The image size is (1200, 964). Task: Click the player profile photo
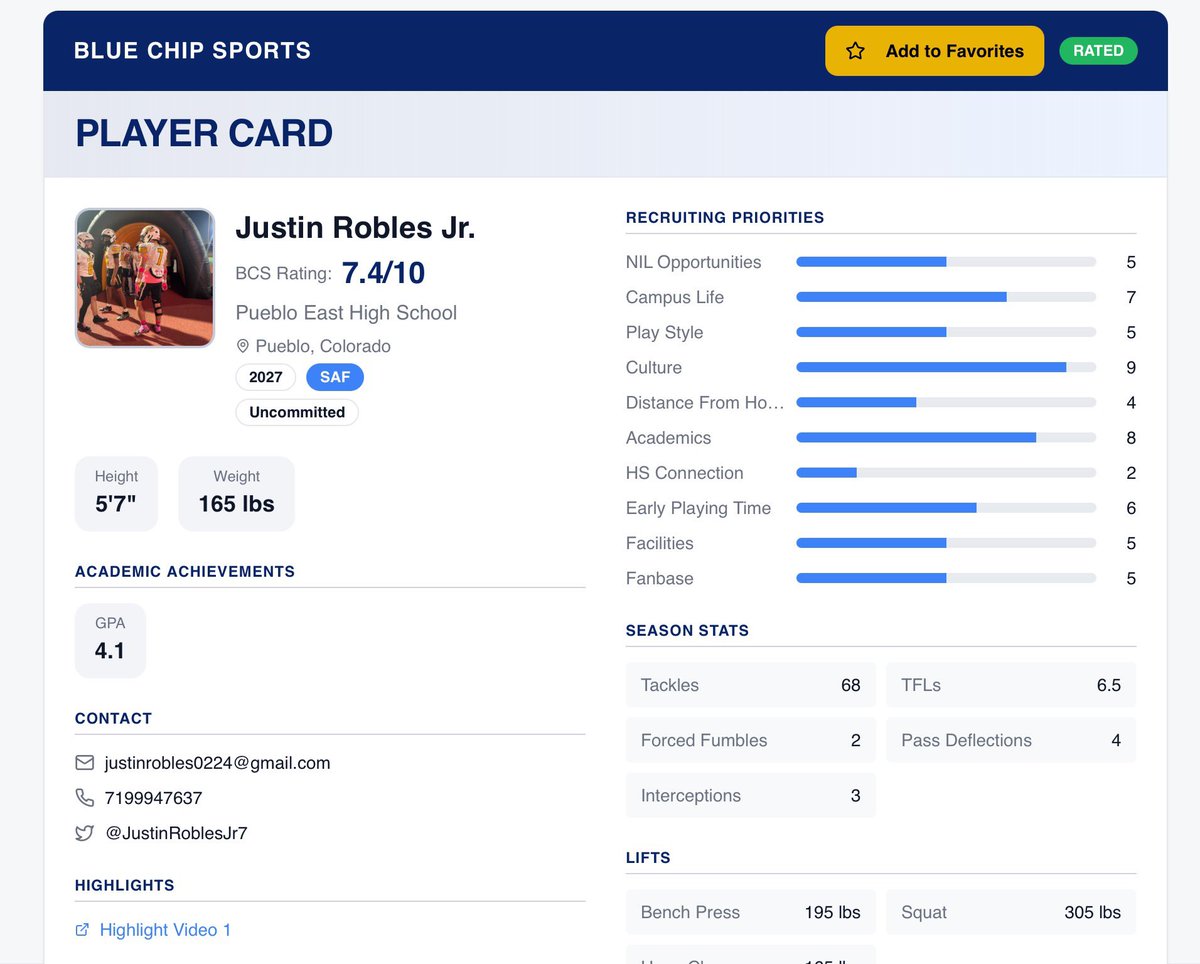click(145, 278)
